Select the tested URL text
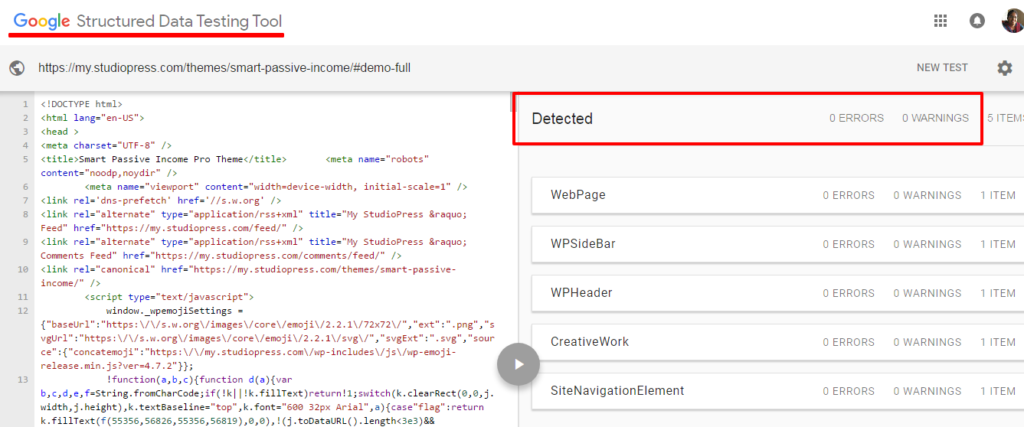This screenshot has height=427, width=1024. [x=224, y=68]
